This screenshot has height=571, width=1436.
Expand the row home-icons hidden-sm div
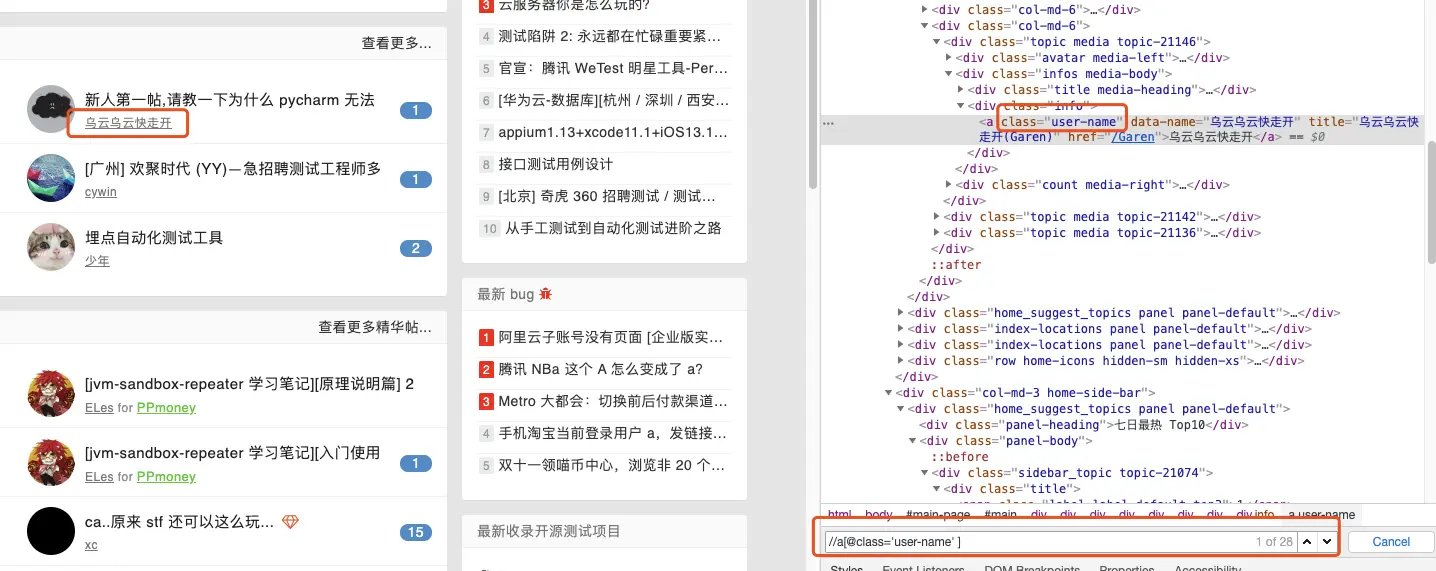coord(901,360)
